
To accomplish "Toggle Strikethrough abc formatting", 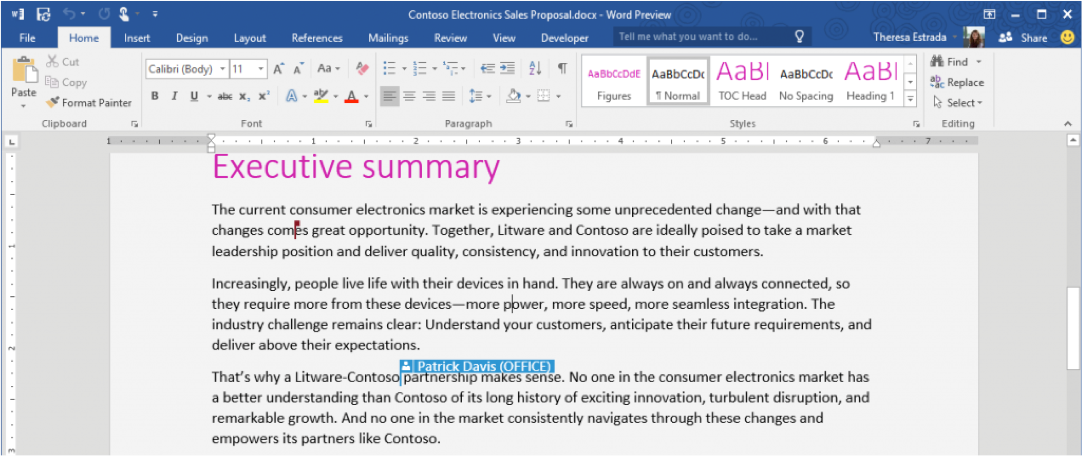I will pos(225,97).
